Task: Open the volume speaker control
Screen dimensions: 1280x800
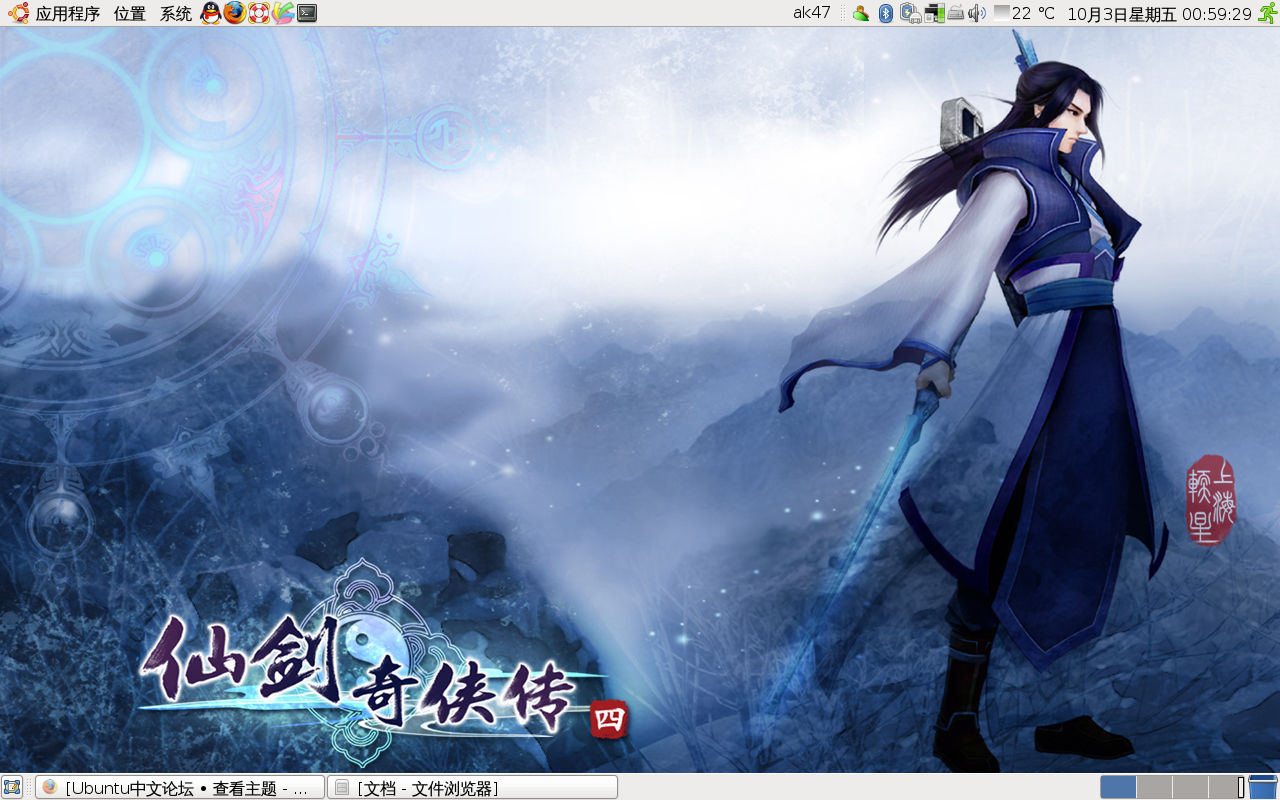Action: pos(977,13)
